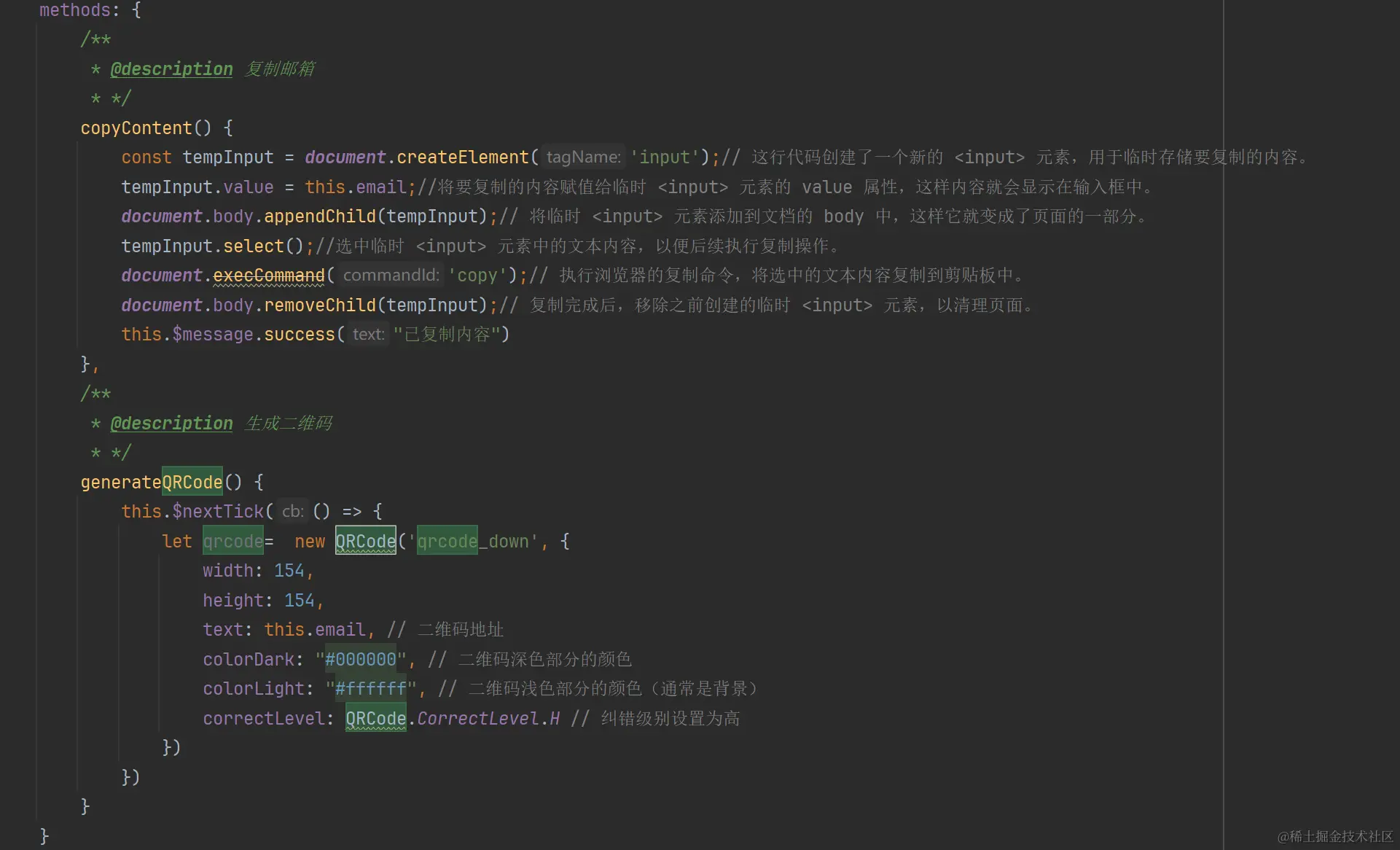This screenshot has height=850, width=1400.
Task: Place cursor on removeChild call
Action: pos(319,305)
